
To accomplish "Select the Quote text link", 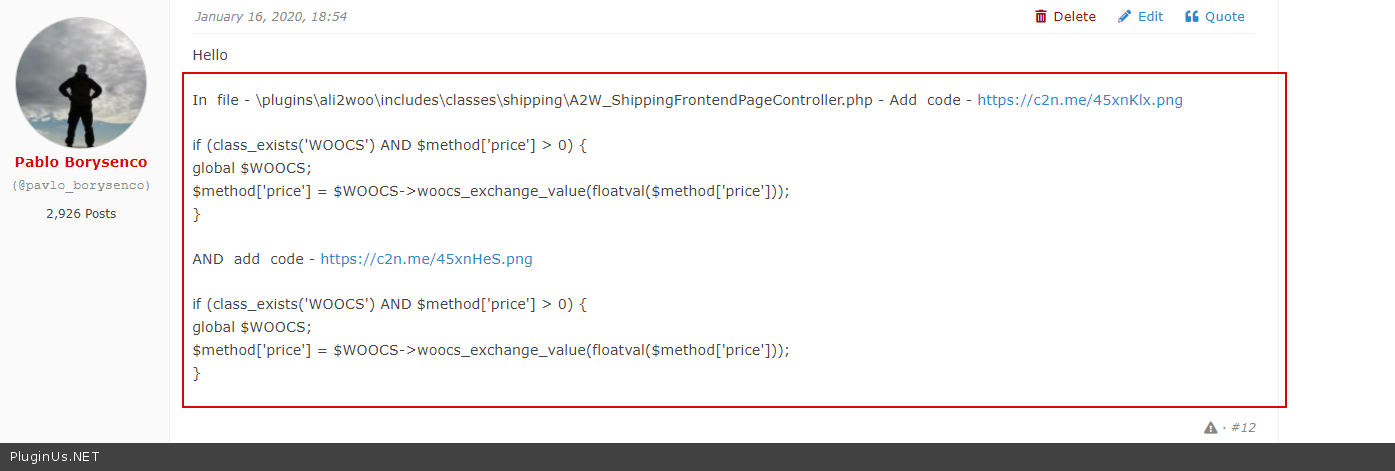I will (1224, 16).
